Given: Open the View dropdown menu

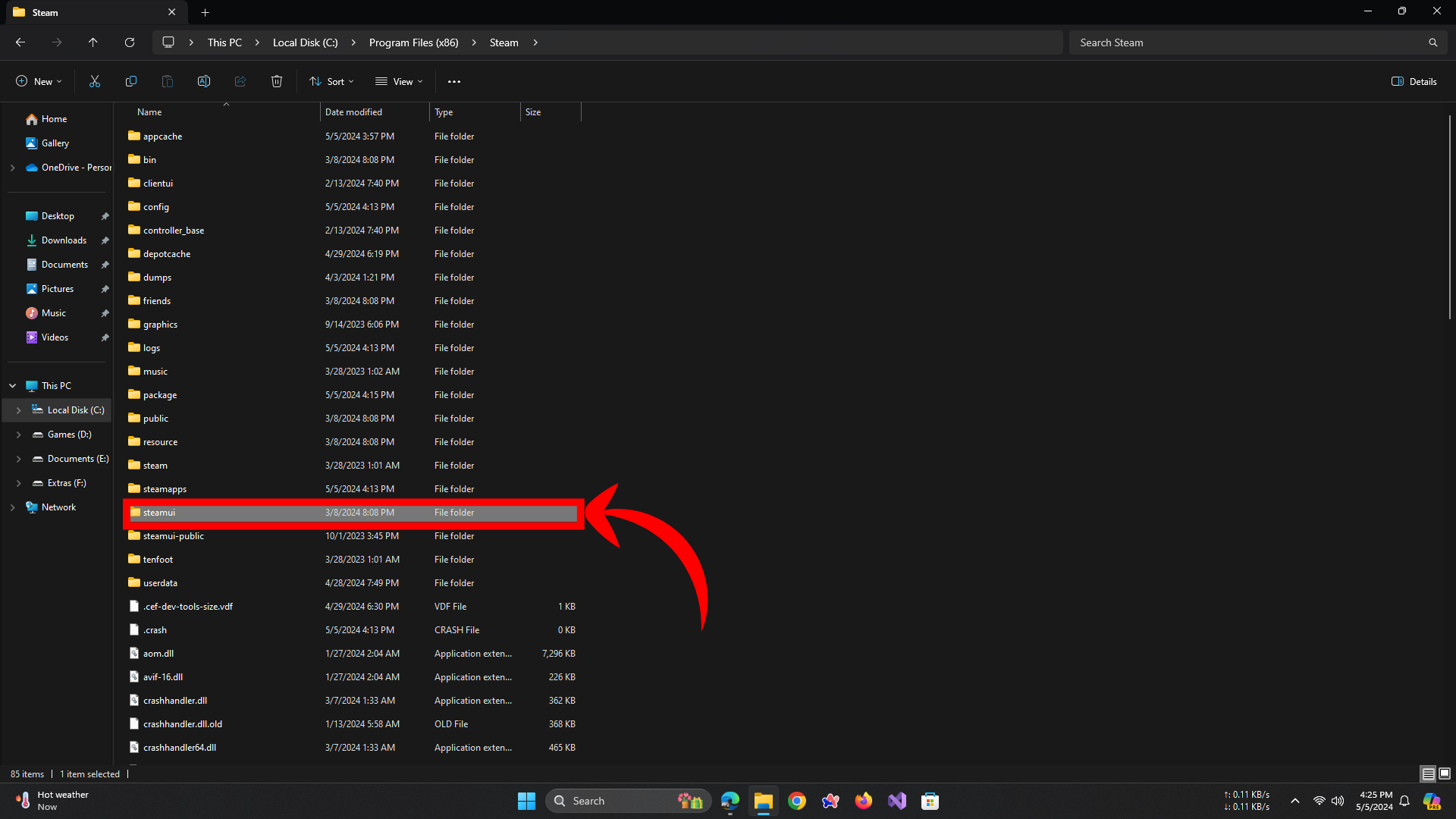Looking at the screenshot, I should click(400, 81).
